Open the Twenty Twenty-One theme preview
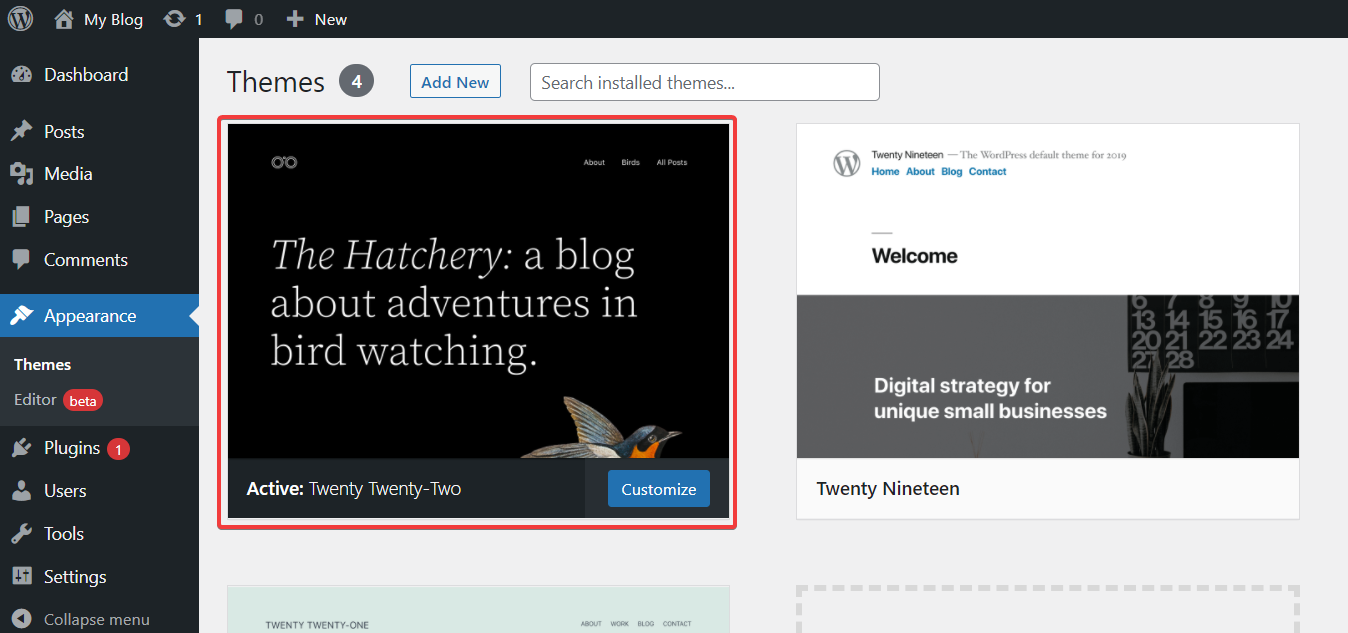 tap(479, 609)
